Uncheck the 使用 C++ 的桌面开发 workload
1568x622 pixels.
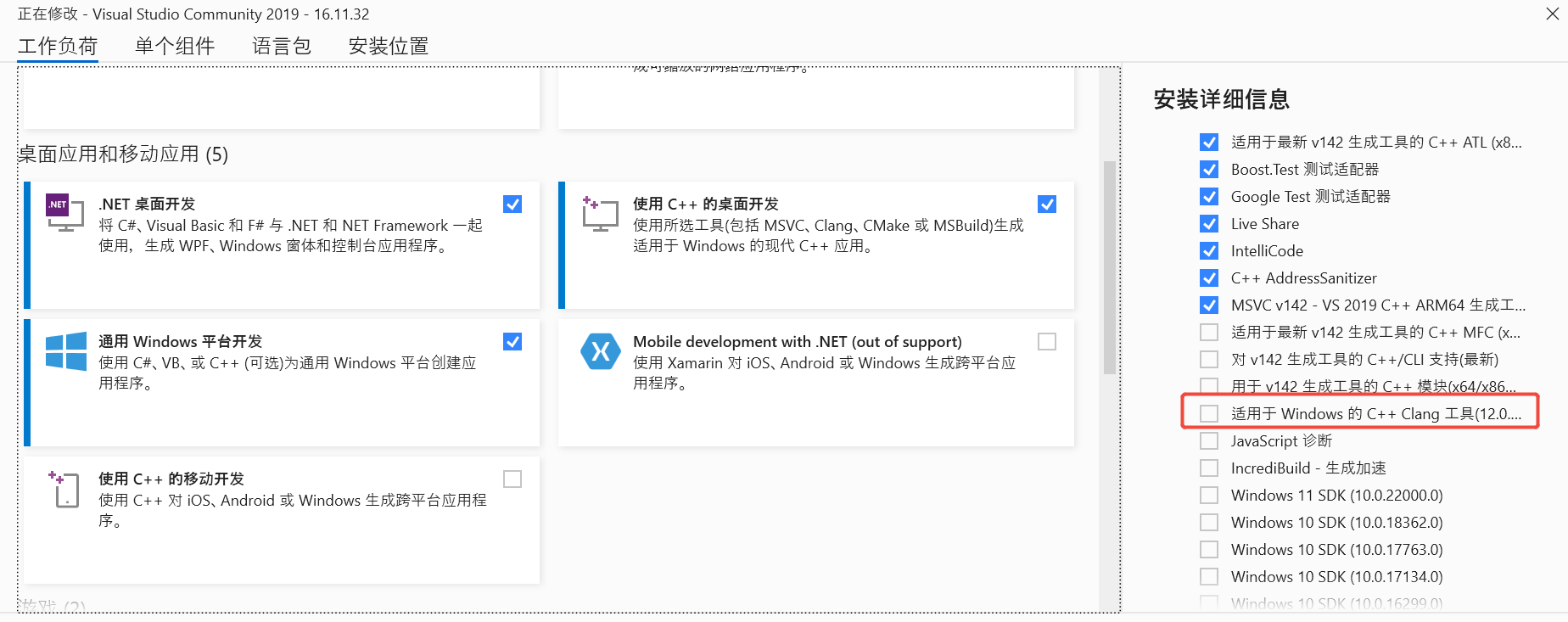click(1047, 205)
